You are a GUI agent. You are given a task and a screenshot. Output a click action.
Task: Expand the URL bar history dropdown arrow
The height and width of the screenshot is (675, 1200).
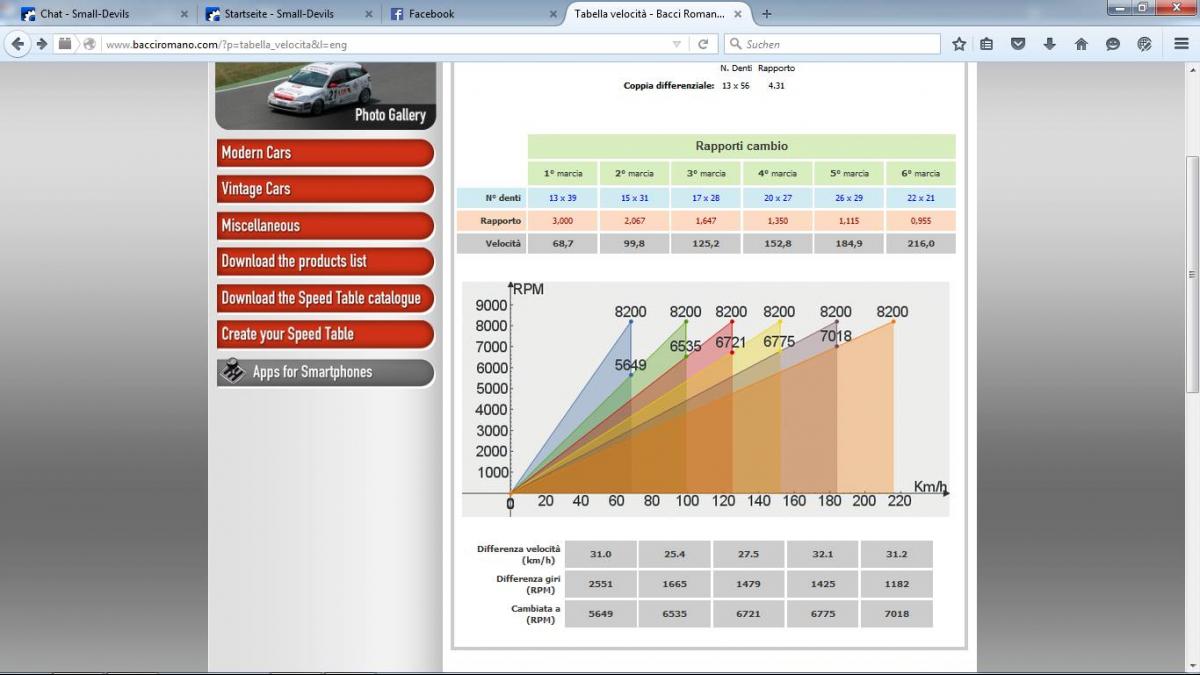(x=677, y=44)
